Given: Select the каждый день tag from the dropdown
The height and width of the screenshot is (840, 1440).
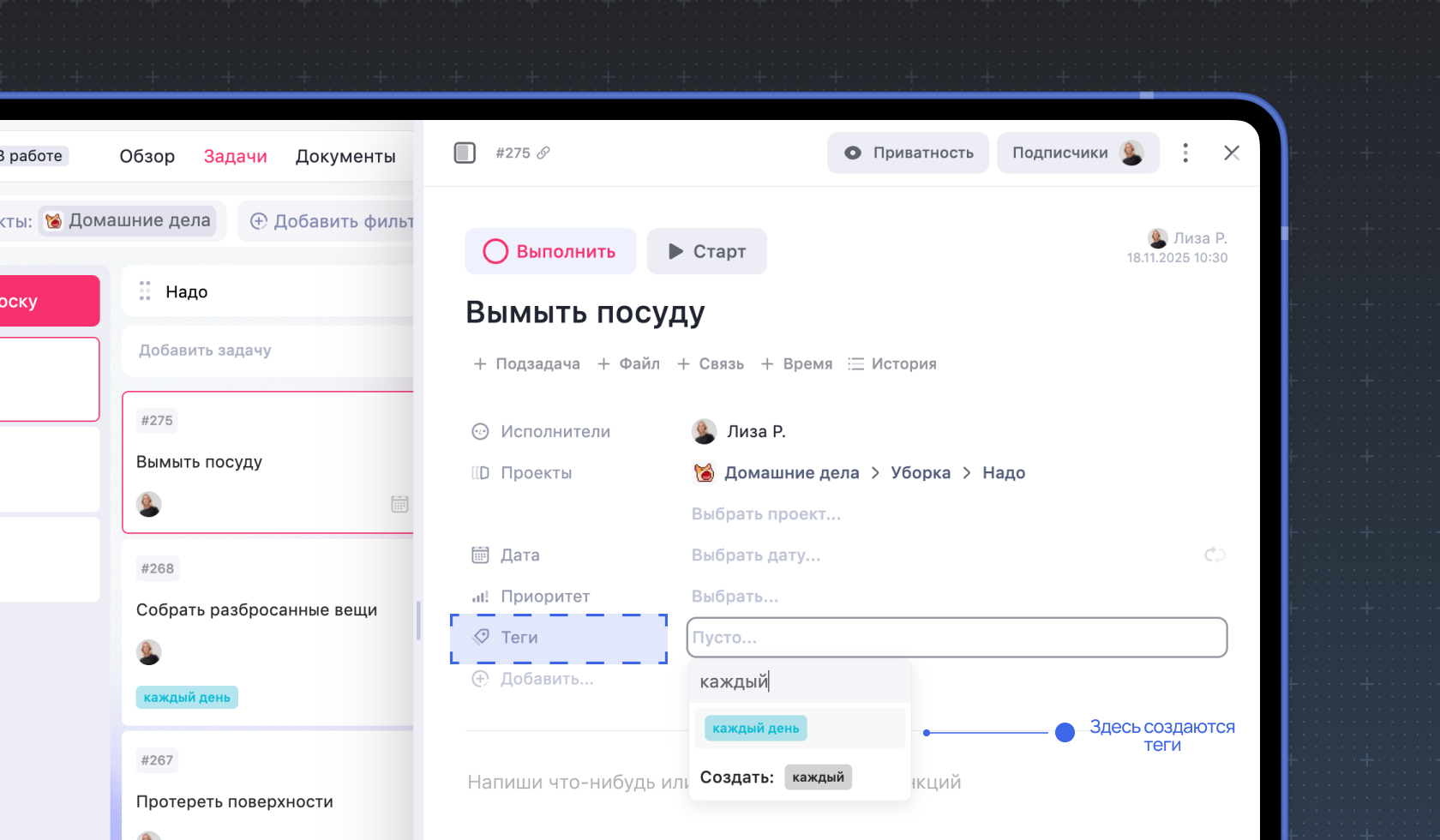Looking at the screenshot, I should click(755, 728).
